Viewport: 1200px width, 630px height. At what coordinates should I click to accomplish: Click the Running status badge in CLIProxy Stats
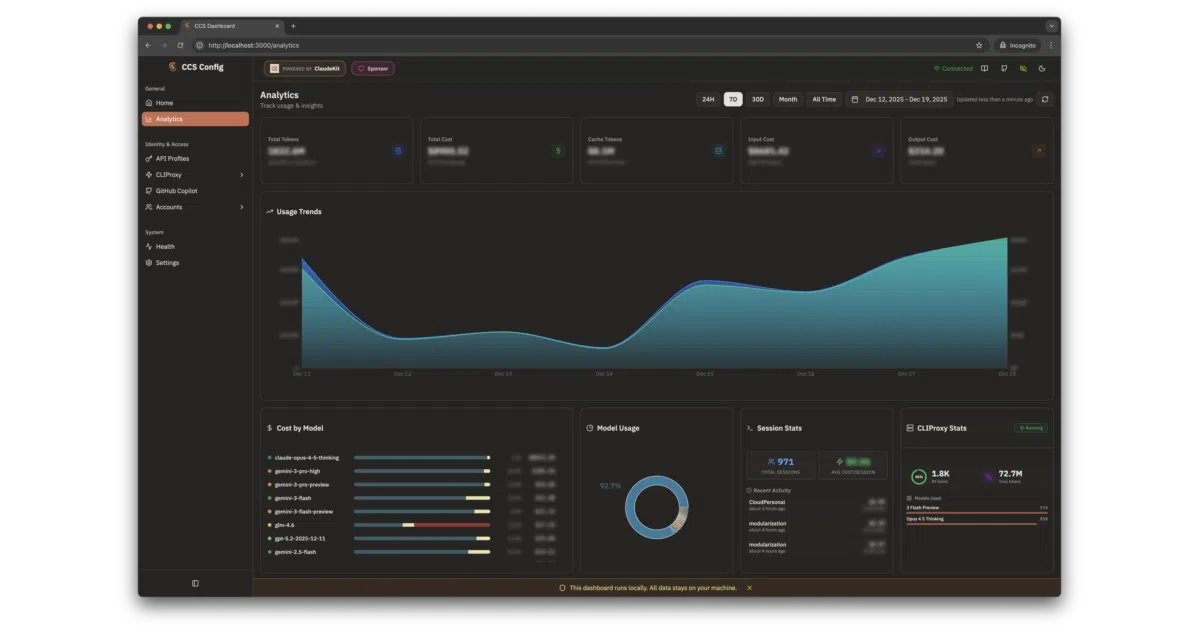click(1031, 428)
